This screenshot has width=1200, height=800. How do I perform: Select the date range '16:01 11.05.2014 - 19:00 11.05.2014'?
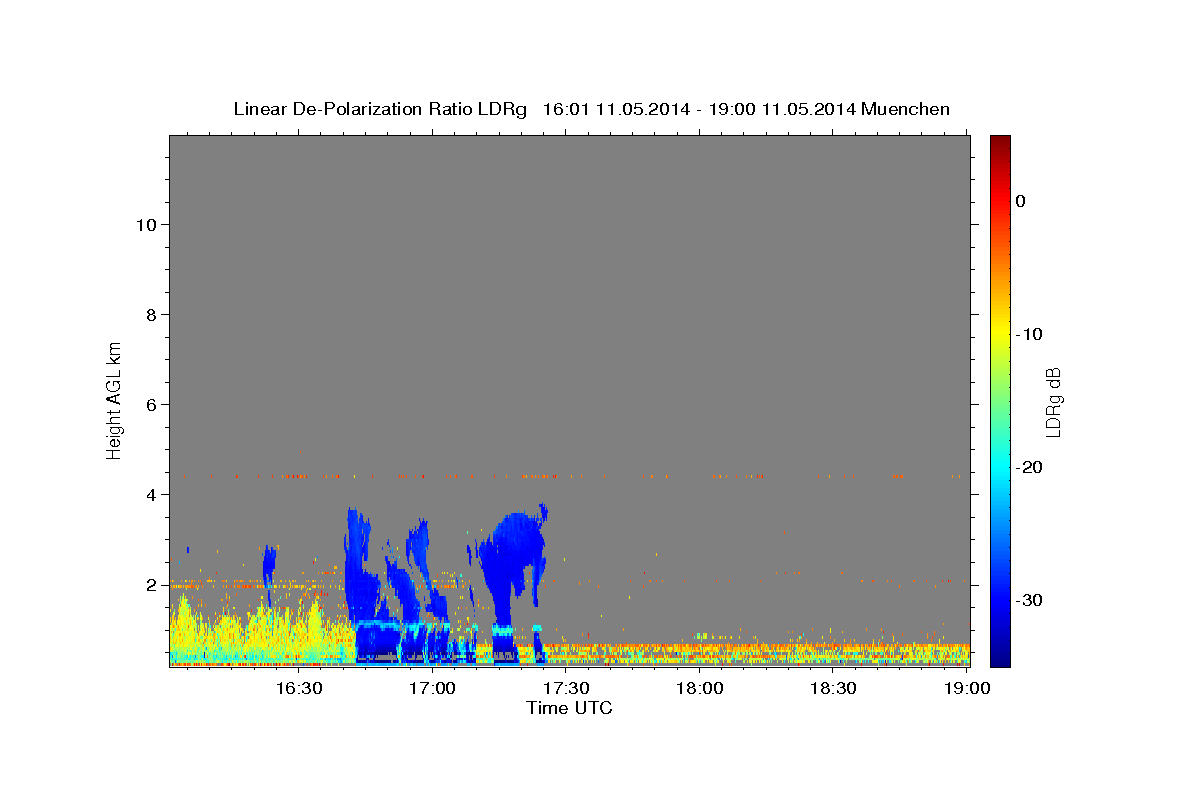(699, 109)
